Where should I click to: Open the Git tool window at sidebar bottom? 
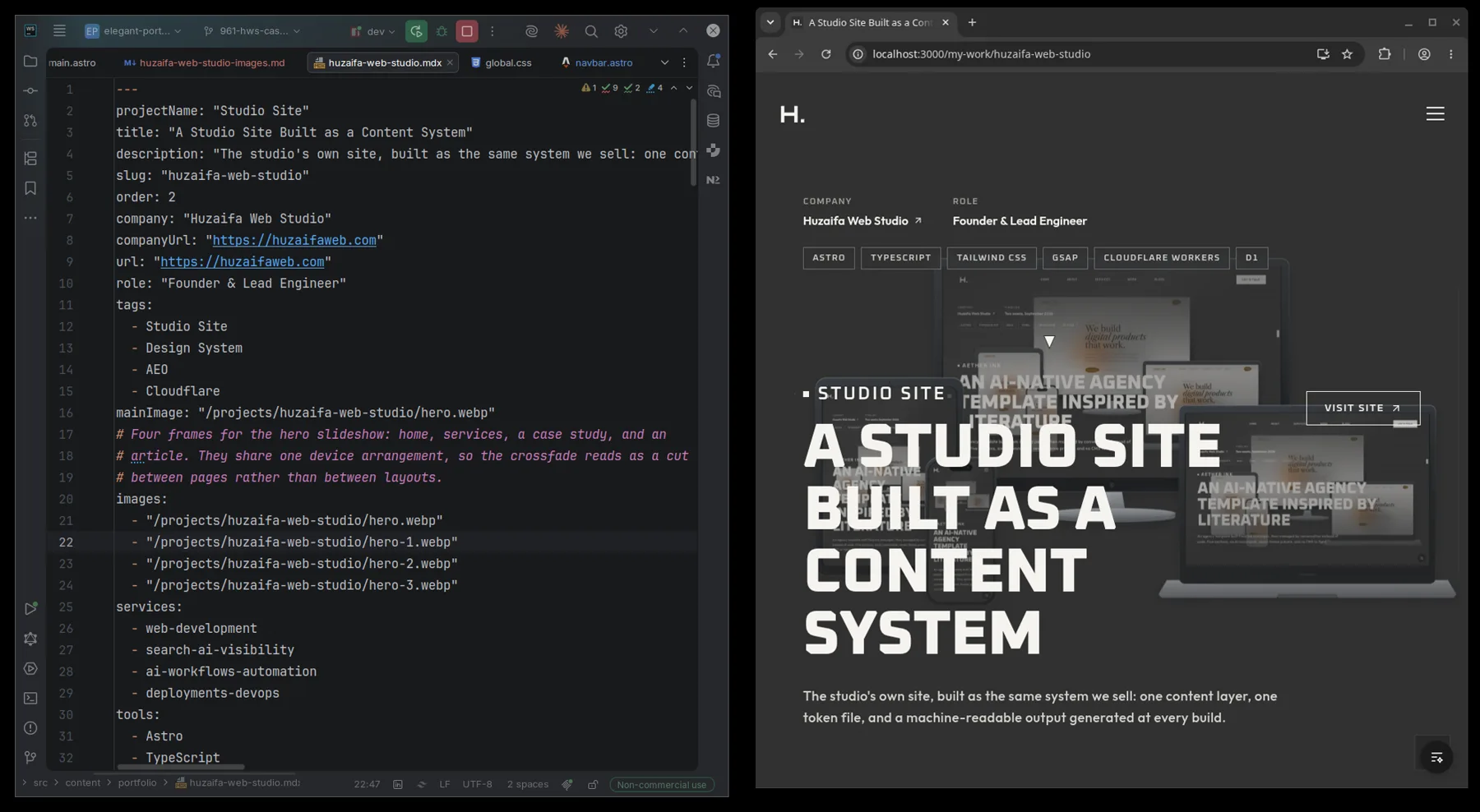coord(30,758)
